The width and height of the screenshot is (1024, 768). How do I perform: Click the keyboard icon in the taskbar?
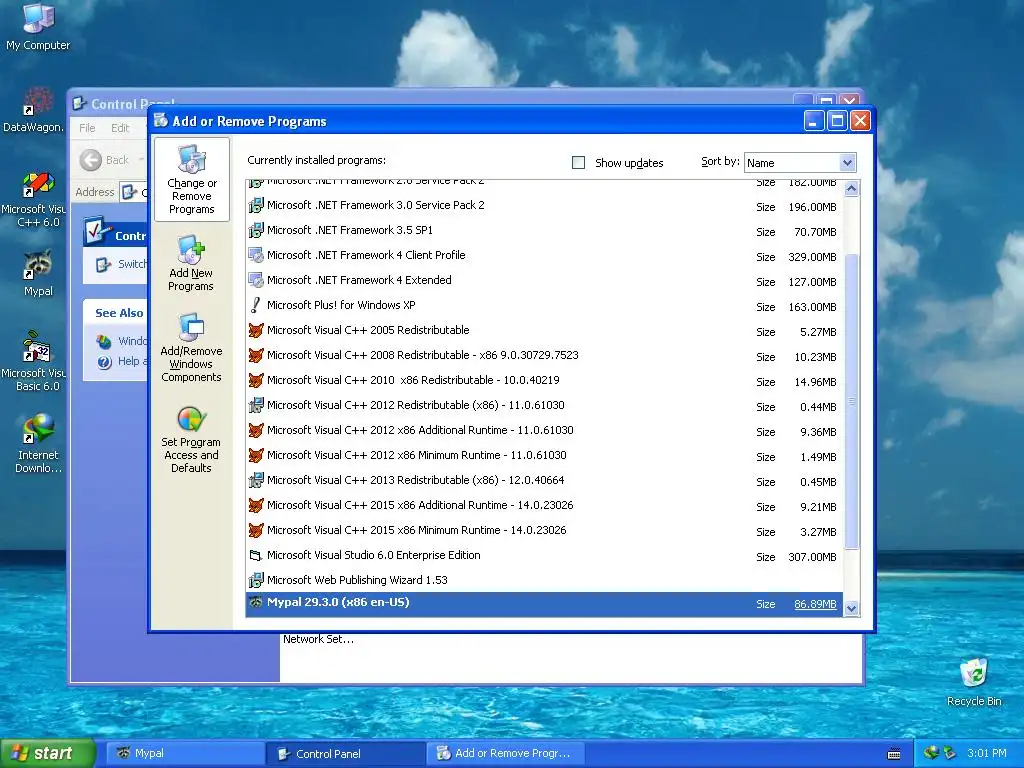[x=894, y=754]
